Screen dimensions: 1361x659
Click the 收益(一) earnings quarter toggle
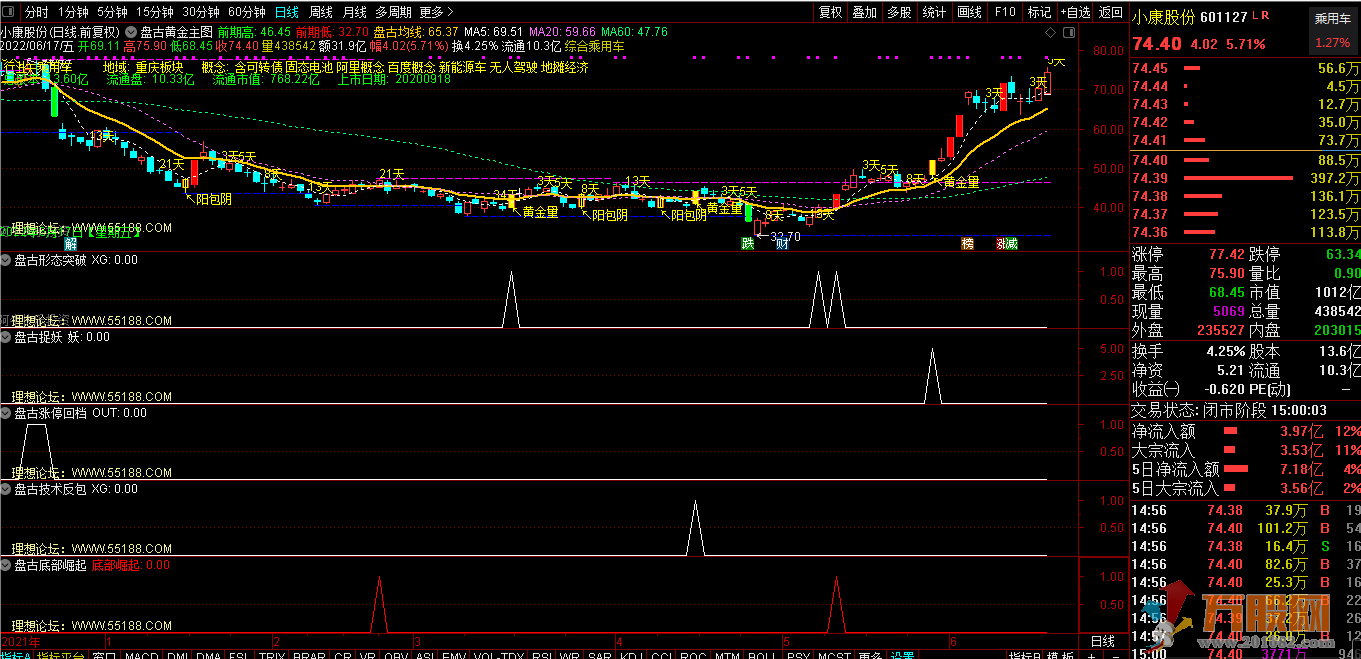tap(1155, 389)
